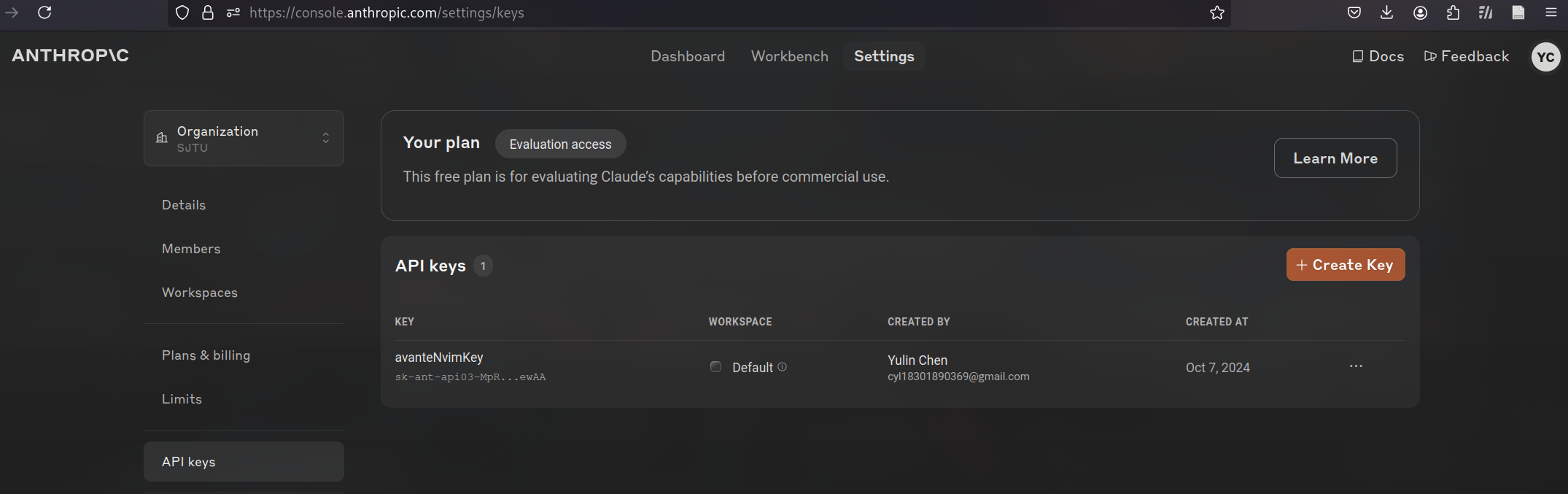Toggle the Default workspace checkbox
The image size is (1568, 494).
pyautogui.click(x=715, y=367)
